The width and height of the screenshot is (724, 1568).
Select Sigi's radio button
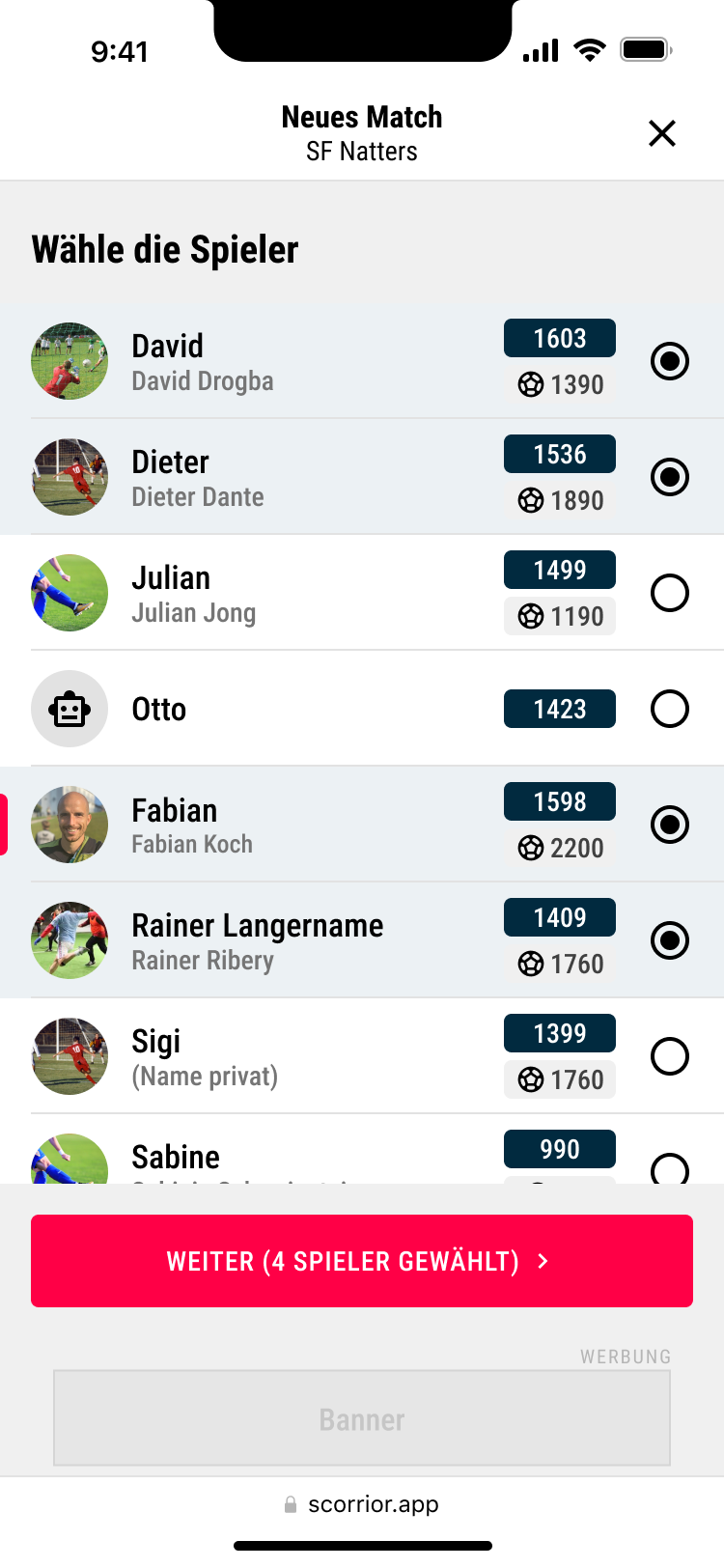pyautogui.click(x=670, y=1056)
